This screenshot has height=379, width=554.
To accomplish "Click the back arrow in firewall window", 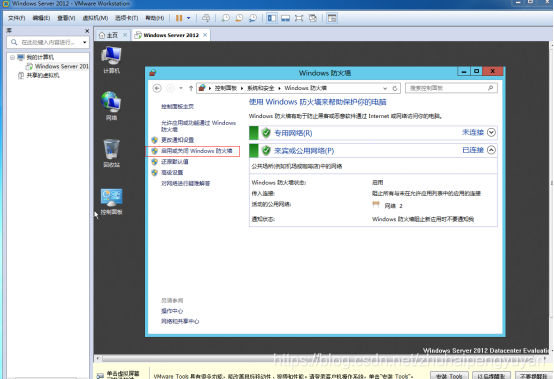I will [x=157, y=88].
